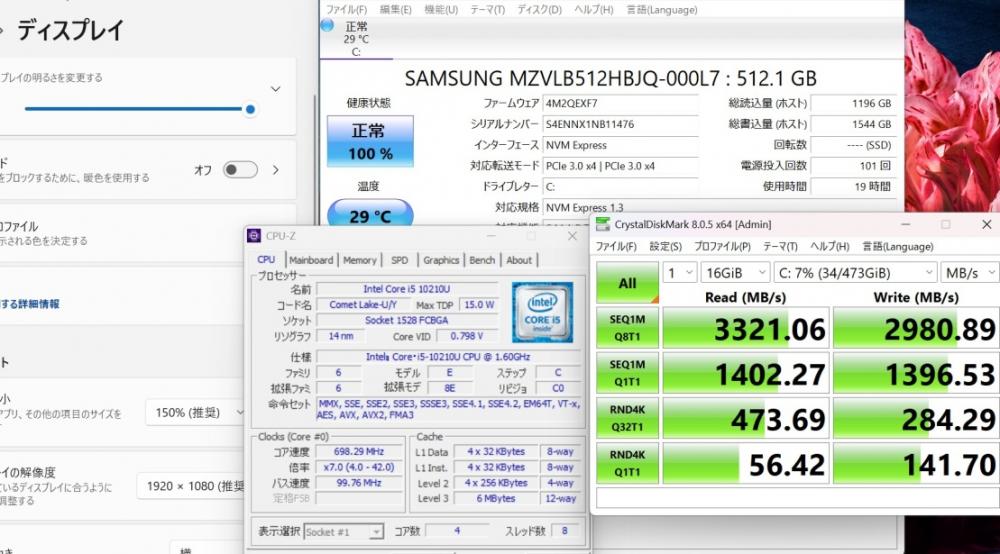
Task: Click the green All benchmark button
Action: pos(628,283)
